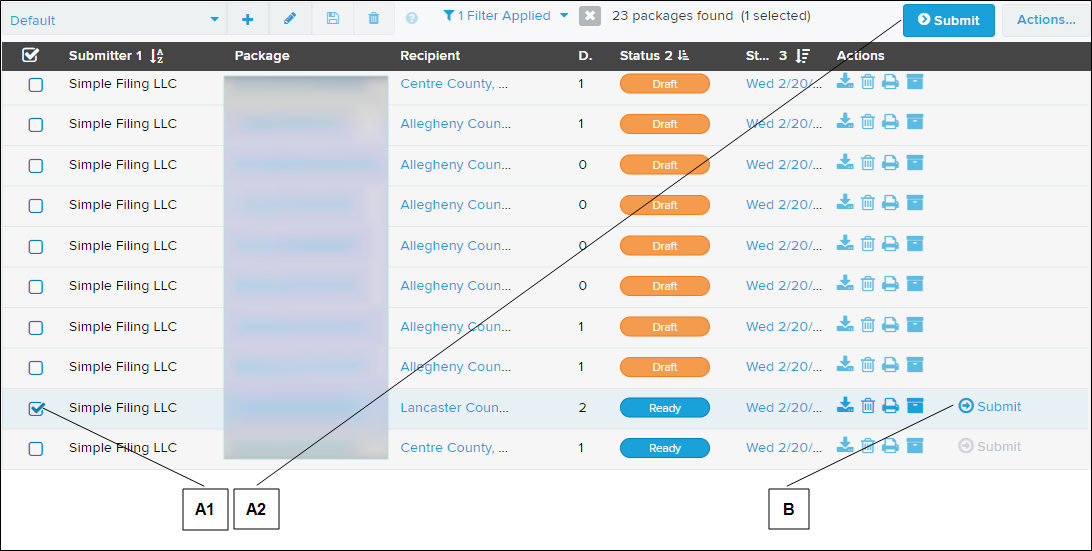This screenshot has height=551, width=1092.
Task: Click the "23 packages found" text
Action: [672, 15]
